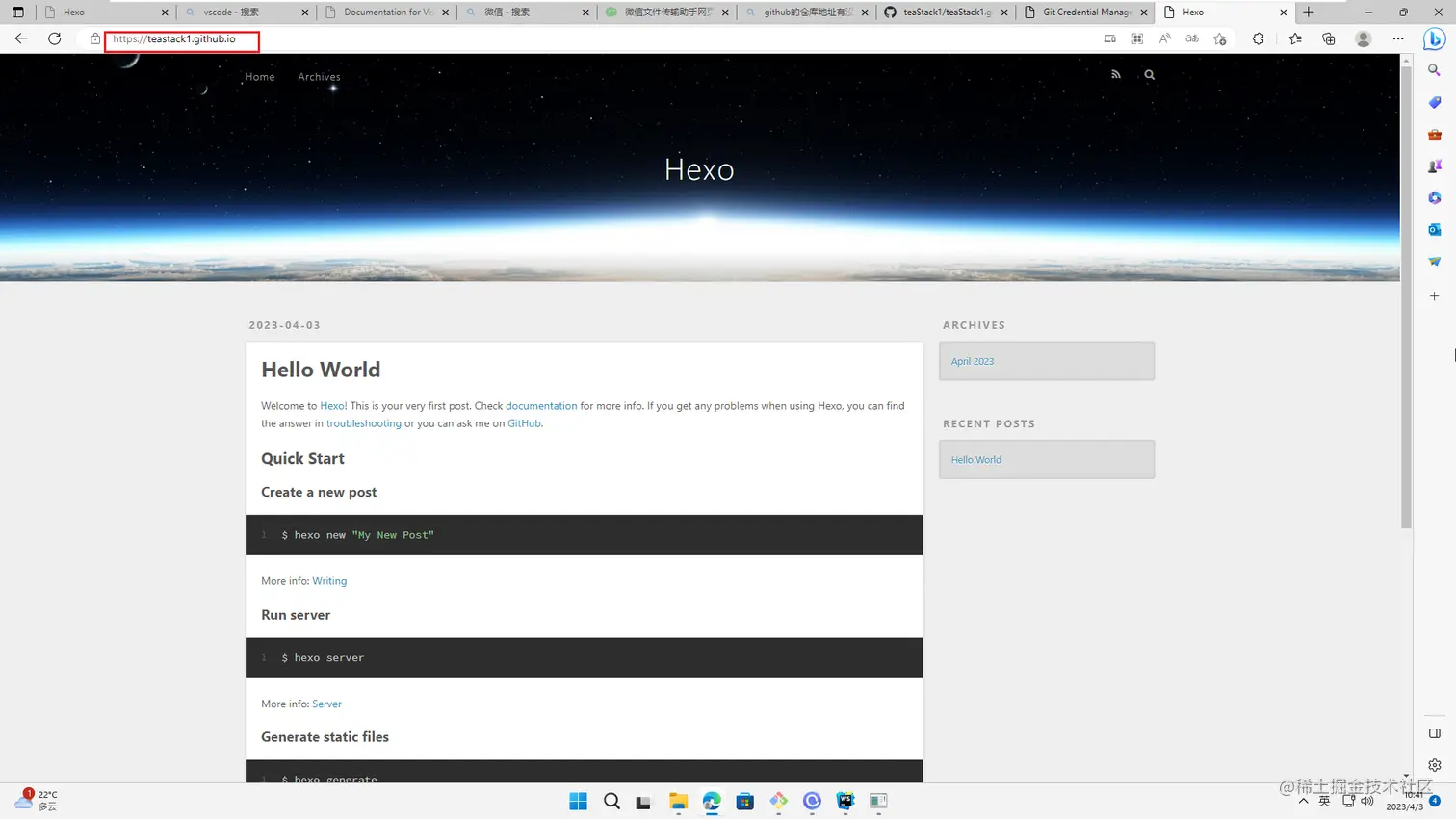The image size is (1456, 819).
Task: Add this page to favorites
Action: (x=1220, y=38)
